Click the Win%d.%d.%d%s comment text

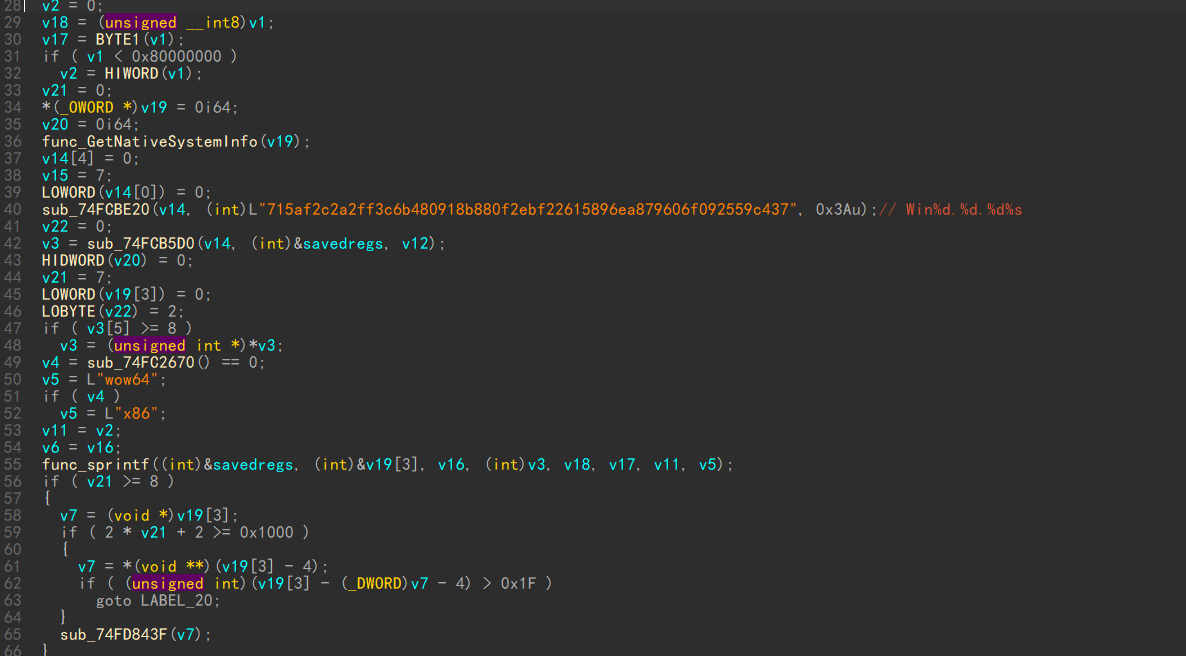tap(963, 209)
